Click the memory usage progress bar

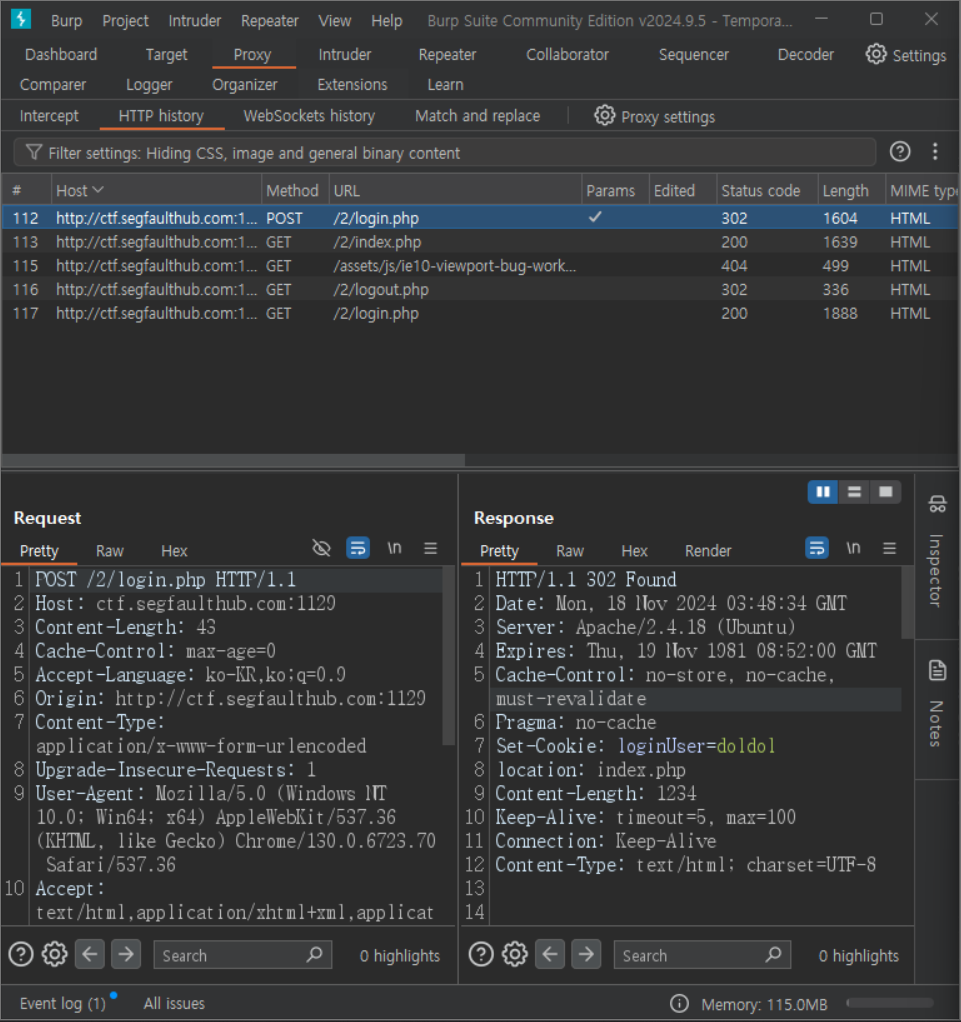click(x=889, y=1003)
